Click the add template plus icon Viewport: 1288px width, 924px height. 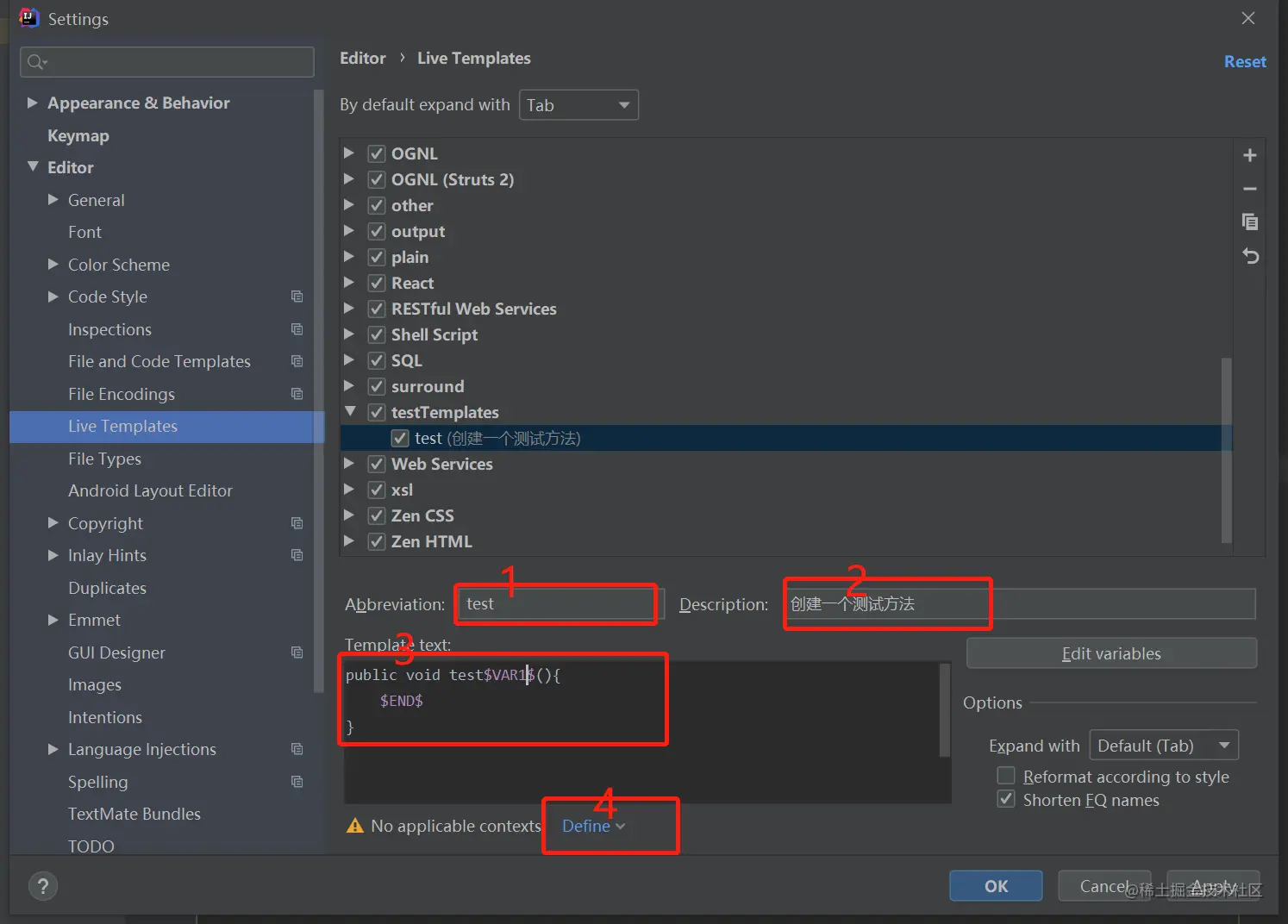[x=1249, y=155]
